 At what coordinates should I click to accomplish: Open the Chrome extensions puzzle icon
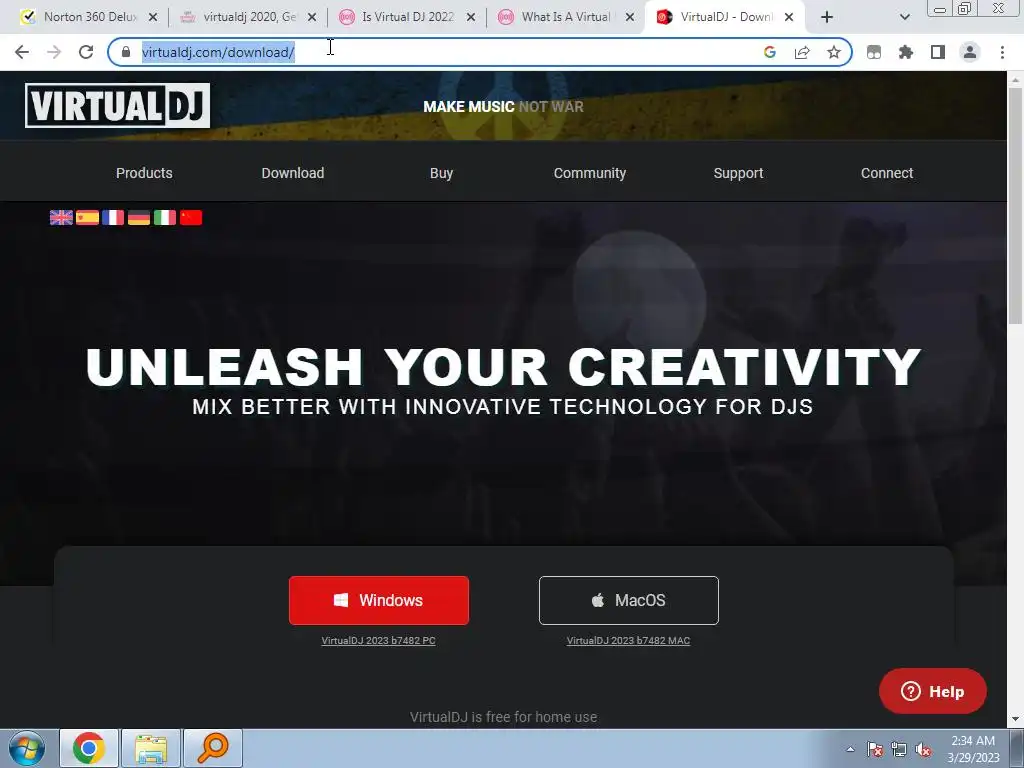[906, 52]
